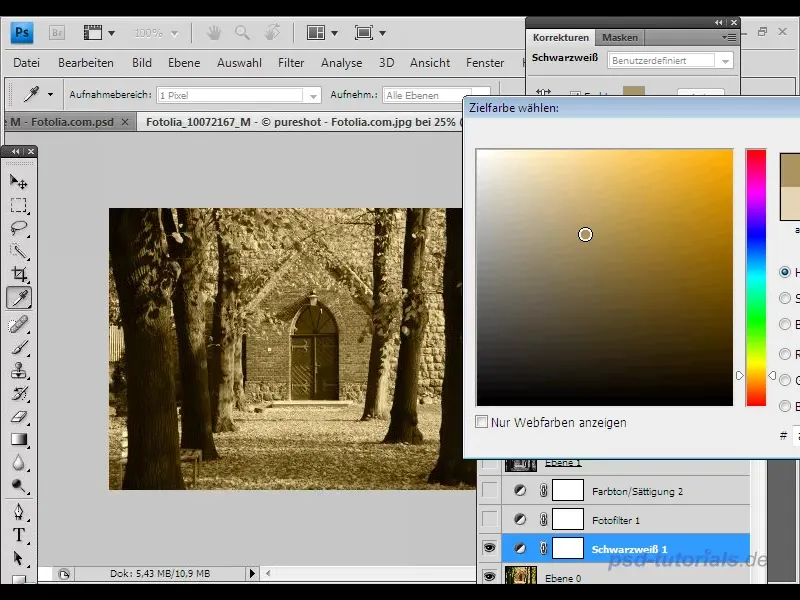Select the Eyedropper tool in toolbox
The width and height of the screenshot is (800, 600).
tap(19, 298)
